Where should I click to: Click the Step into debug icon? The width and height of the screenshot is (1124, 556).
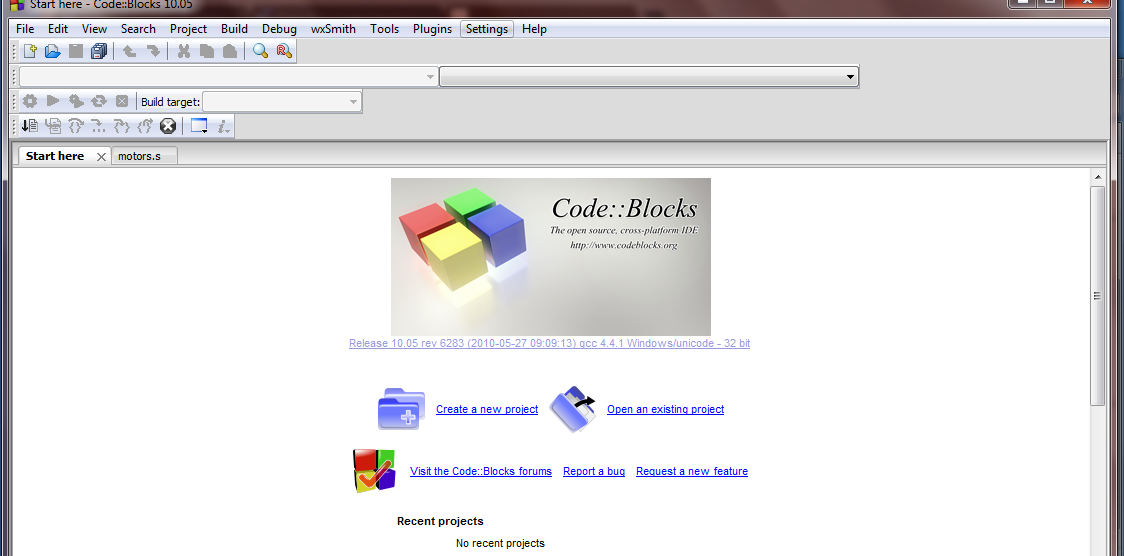click(x=122, y=126)
